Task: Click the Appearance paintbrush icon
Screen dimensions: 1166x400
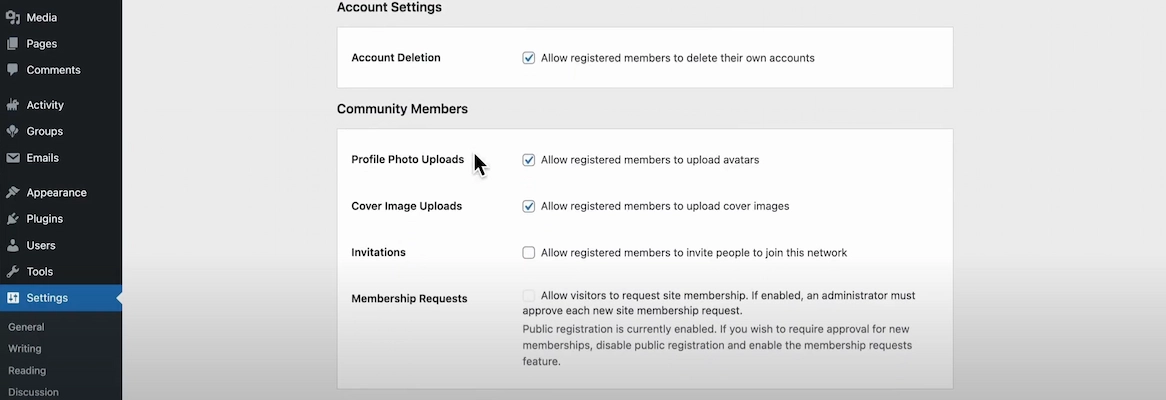Action: [13, 193]
